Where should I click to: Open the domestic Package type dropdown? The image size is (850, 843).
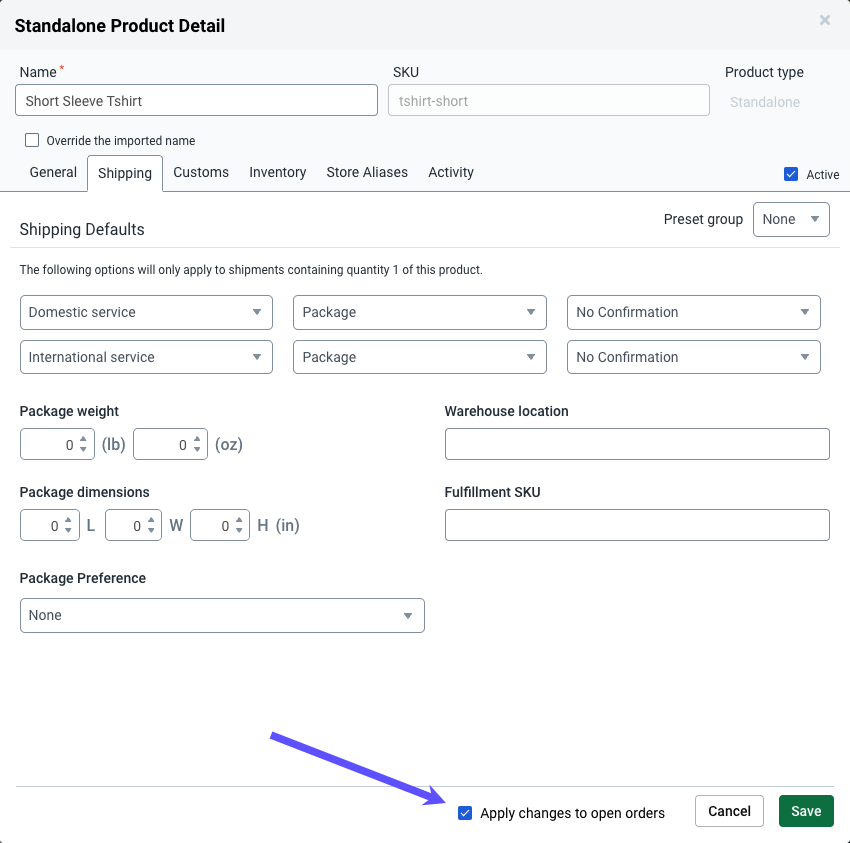[419, 312]
